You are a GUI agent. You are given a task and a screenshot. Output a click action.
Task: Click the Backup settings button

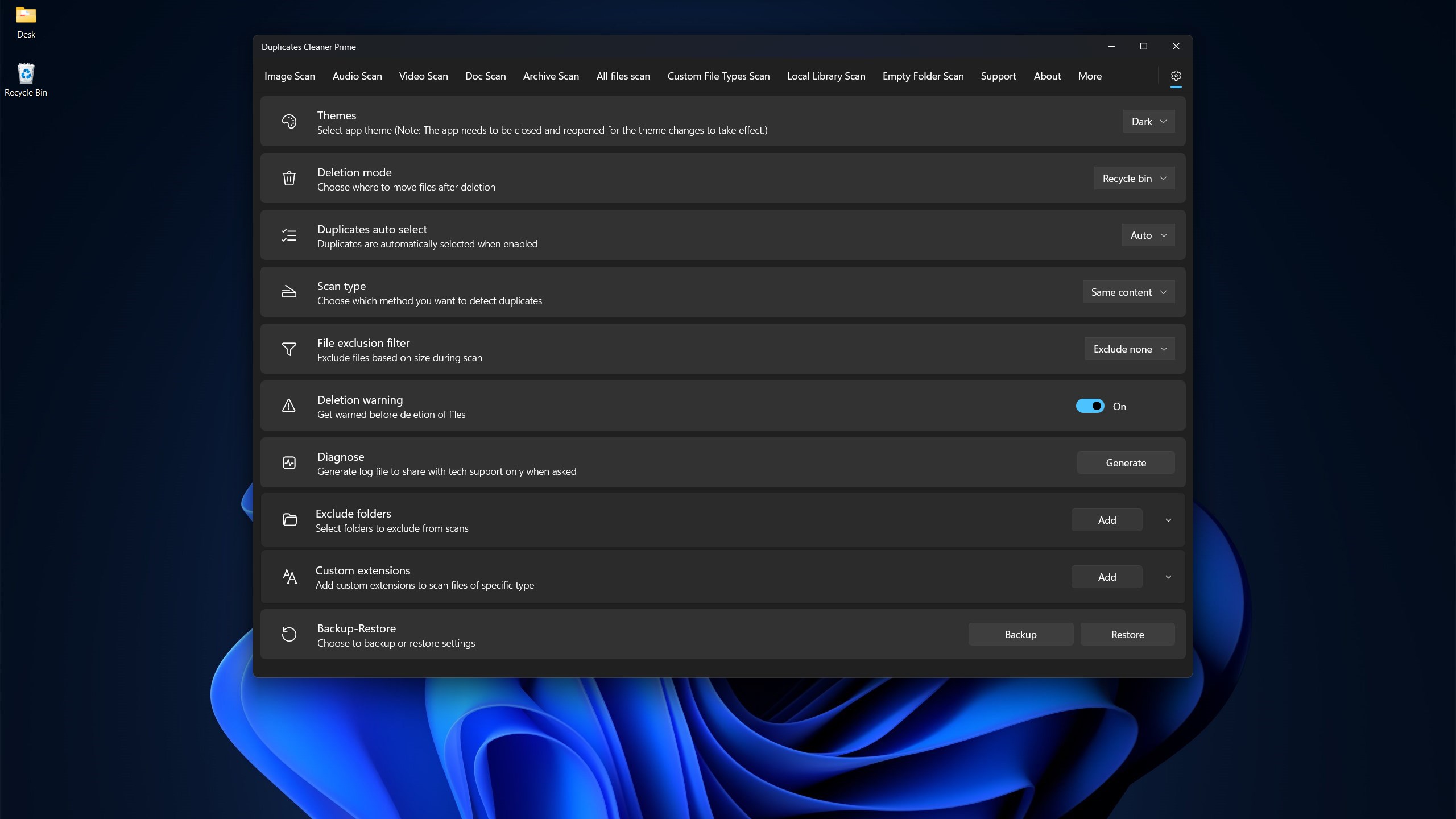click(x=1020, y=634)
